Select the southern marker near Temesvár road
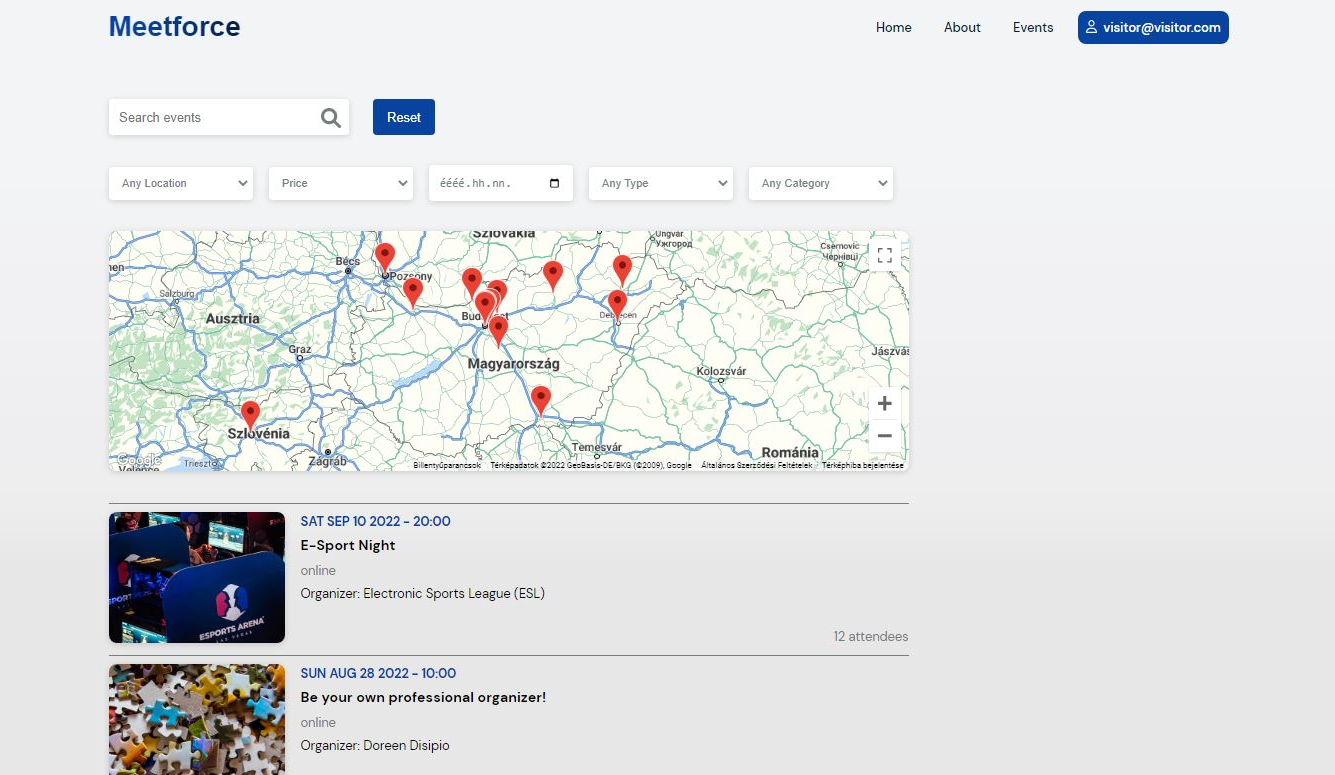The image size is (1335, 775). [541, 401]
